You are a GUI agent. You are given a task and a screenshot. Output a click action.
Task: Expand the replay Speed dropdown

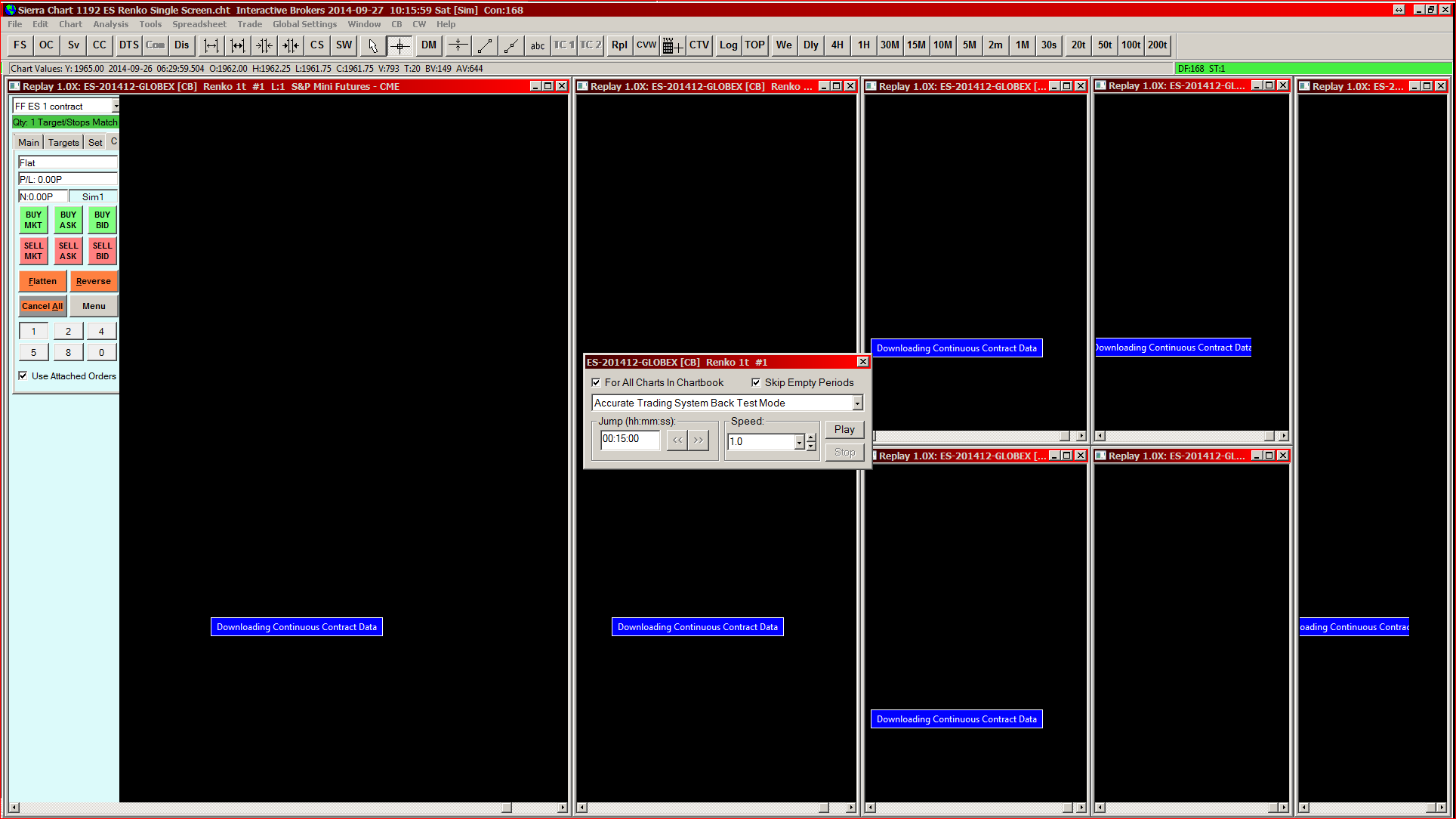click(799, 442)
